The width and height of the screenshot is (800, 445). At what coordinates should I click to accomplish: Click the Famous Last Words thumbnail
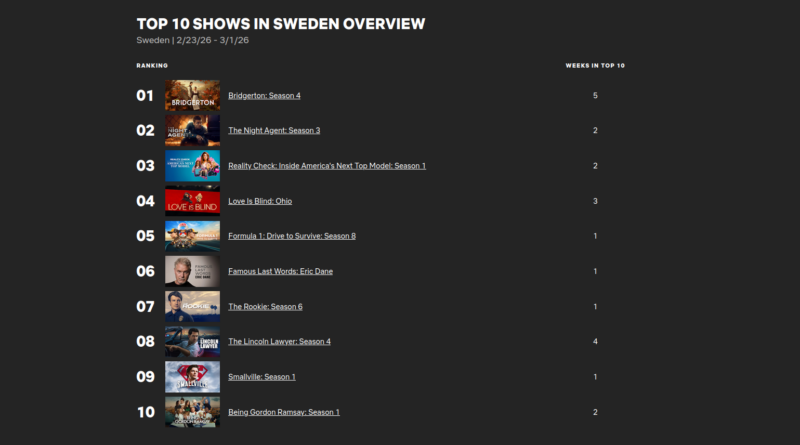coord(192,271)
